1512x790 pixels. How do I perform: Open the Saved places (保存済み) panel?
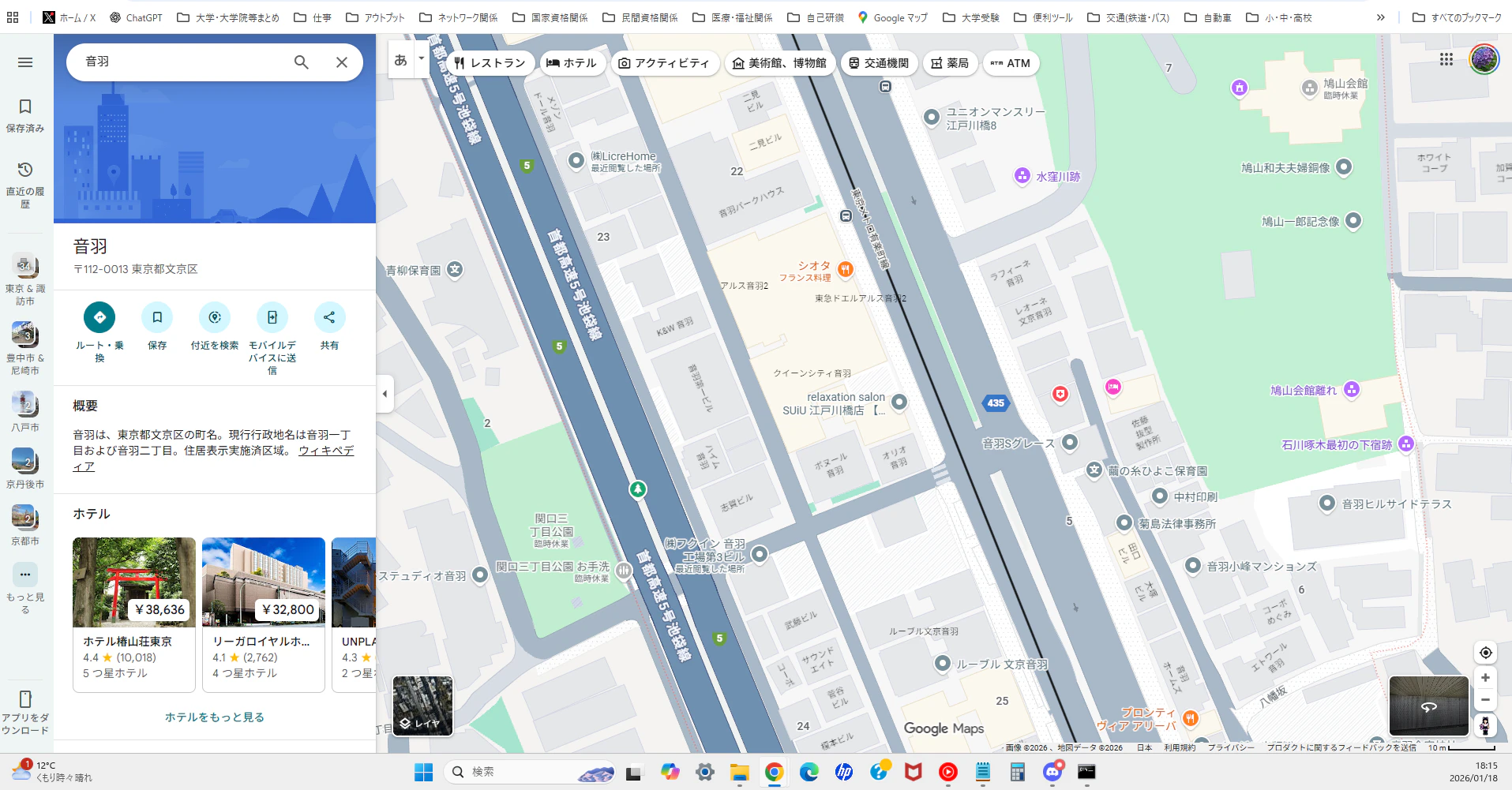tap(25, 115)
